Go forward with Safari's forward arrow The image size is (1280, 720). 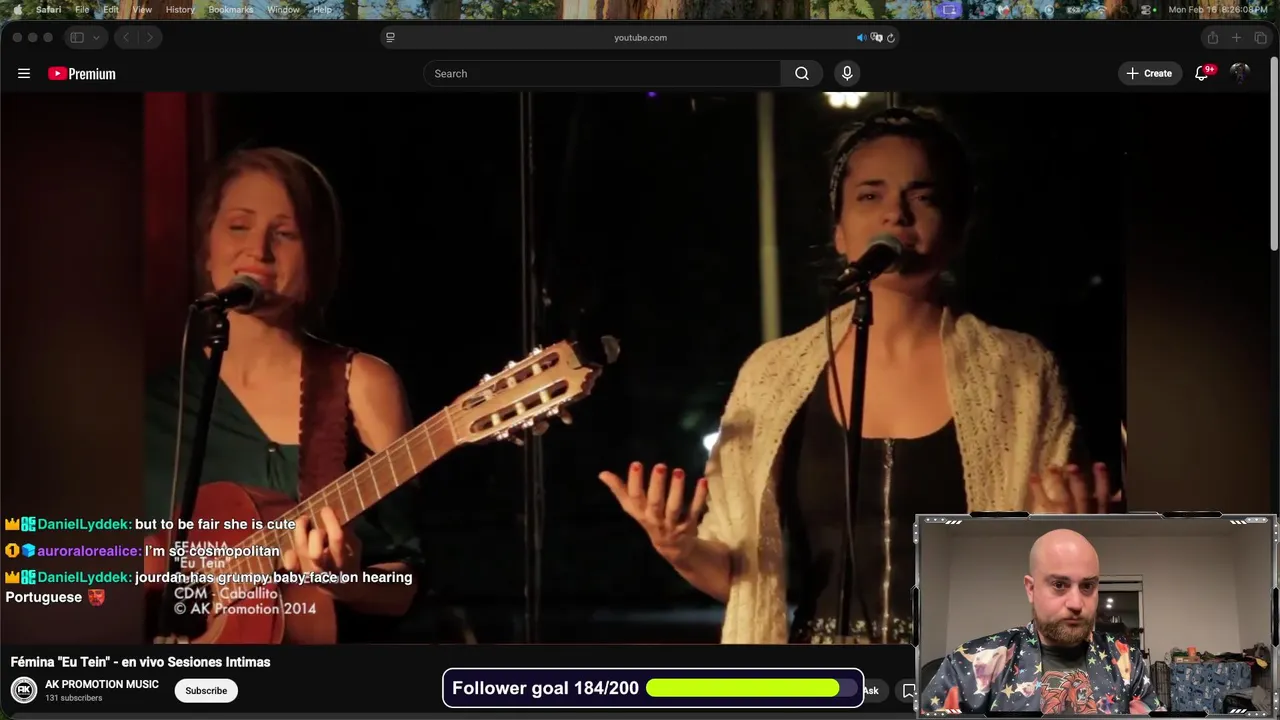point(150,37)
